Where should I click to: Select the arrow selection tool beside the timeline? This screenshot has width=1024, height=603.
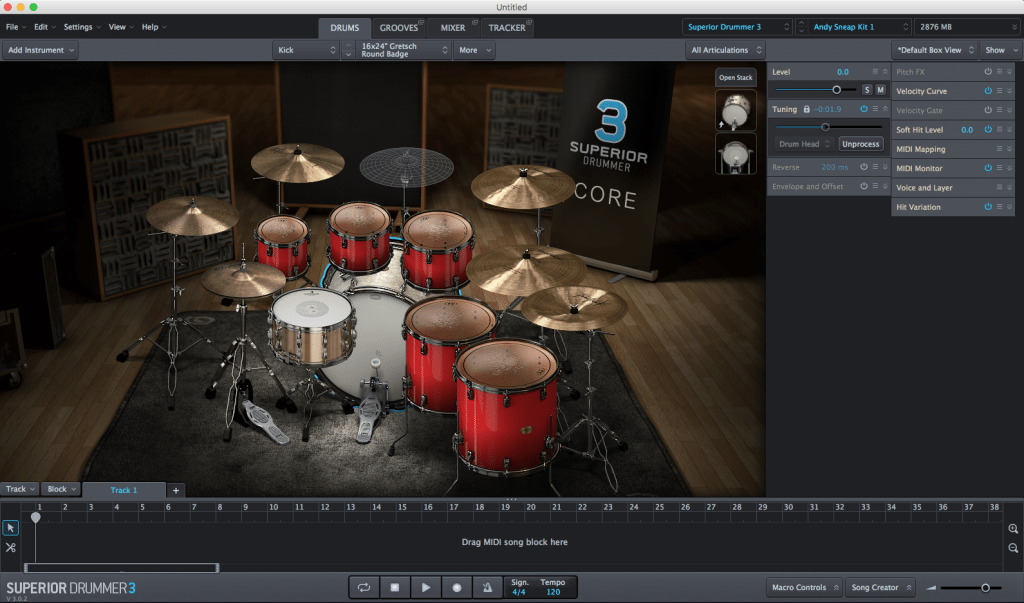[x=10, y=527]
